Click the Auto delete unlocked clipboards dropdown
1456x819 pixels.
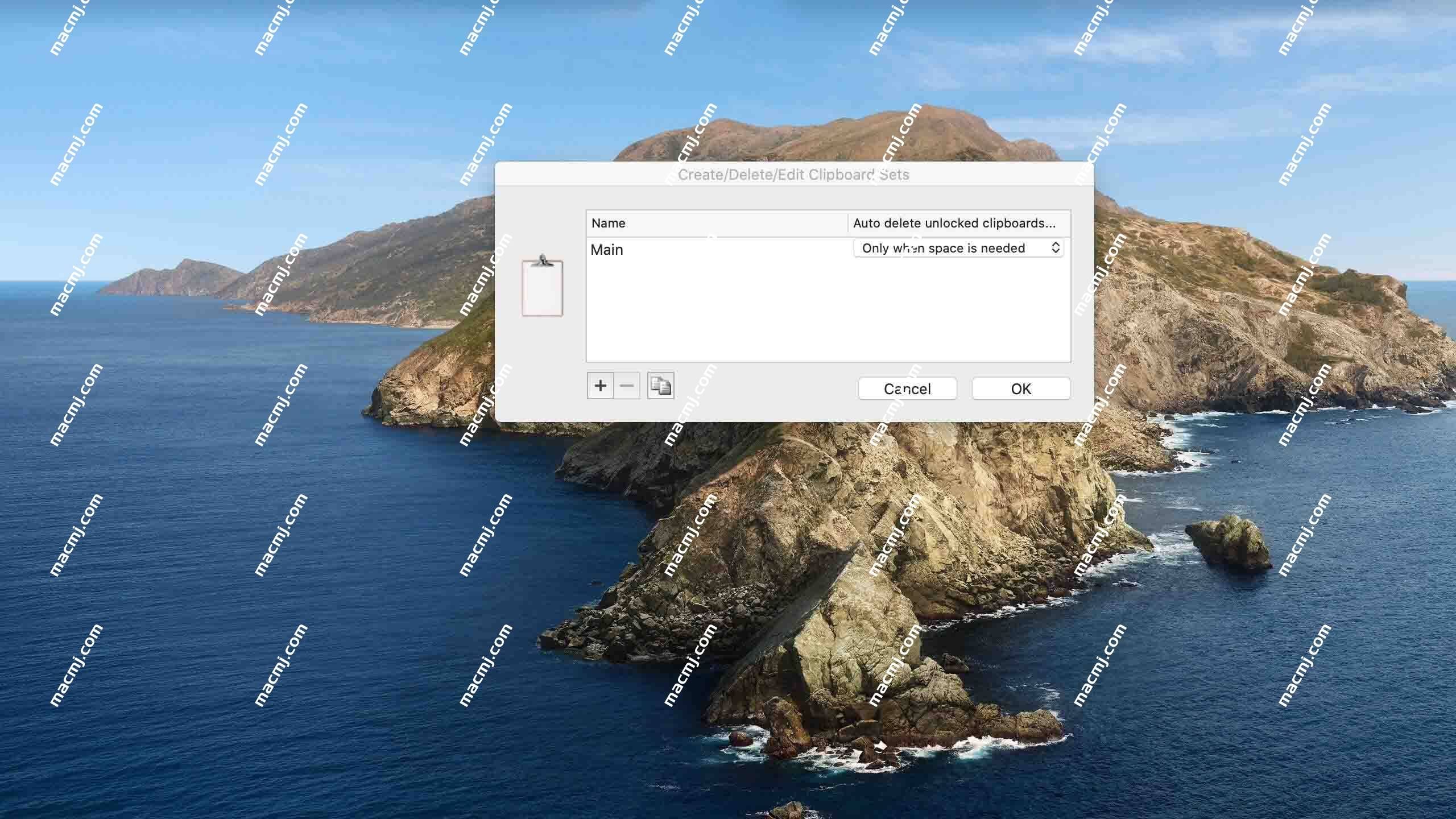pos(958,247)
